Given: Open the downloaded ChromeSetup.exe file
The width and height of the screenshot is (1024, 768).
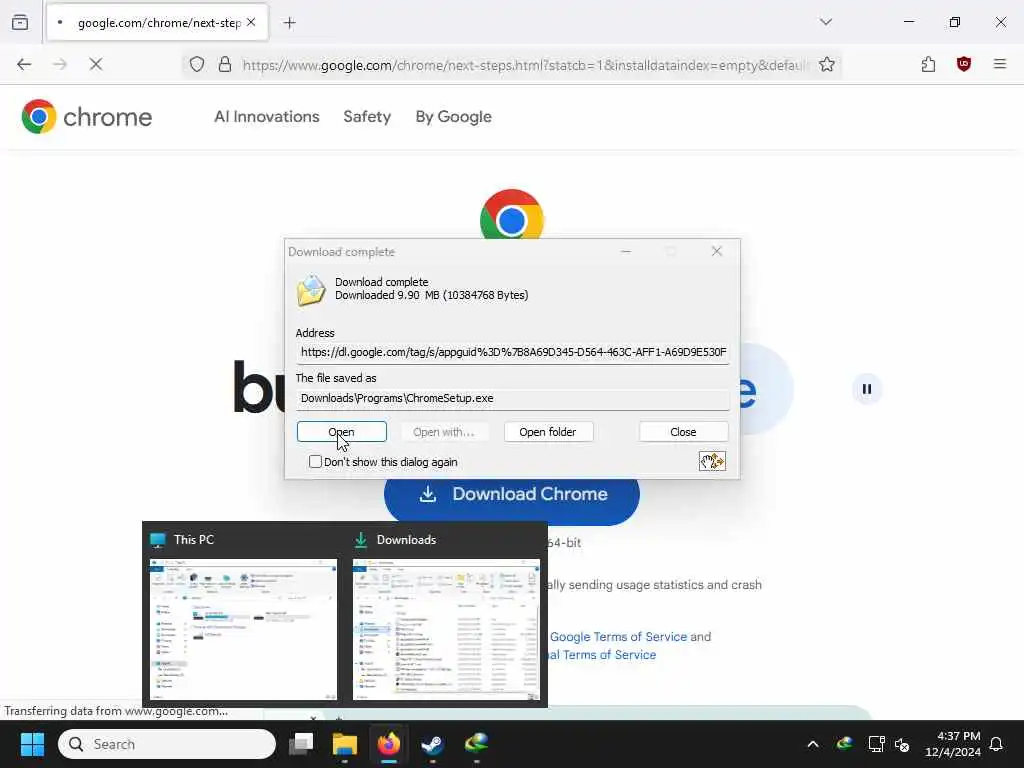Looking at the screenshot, I should click(342, 432).
